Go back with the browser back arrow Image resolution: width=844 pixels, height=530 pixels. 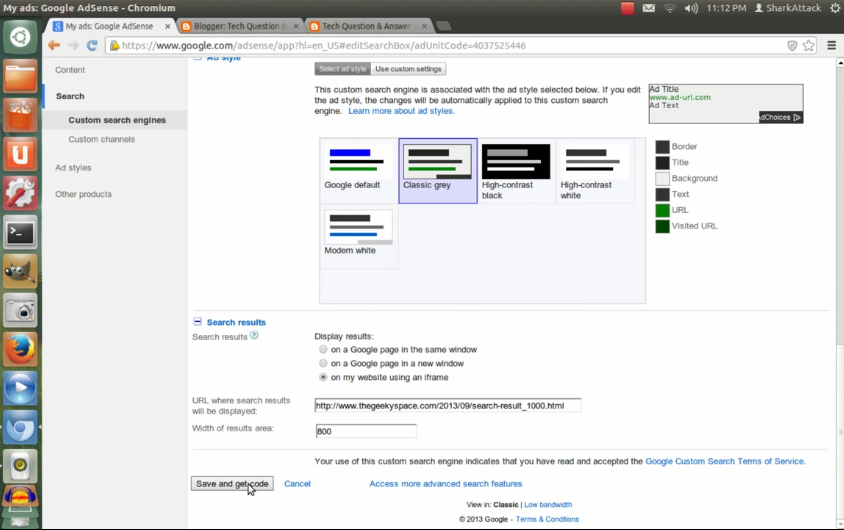tap(54, 45)
